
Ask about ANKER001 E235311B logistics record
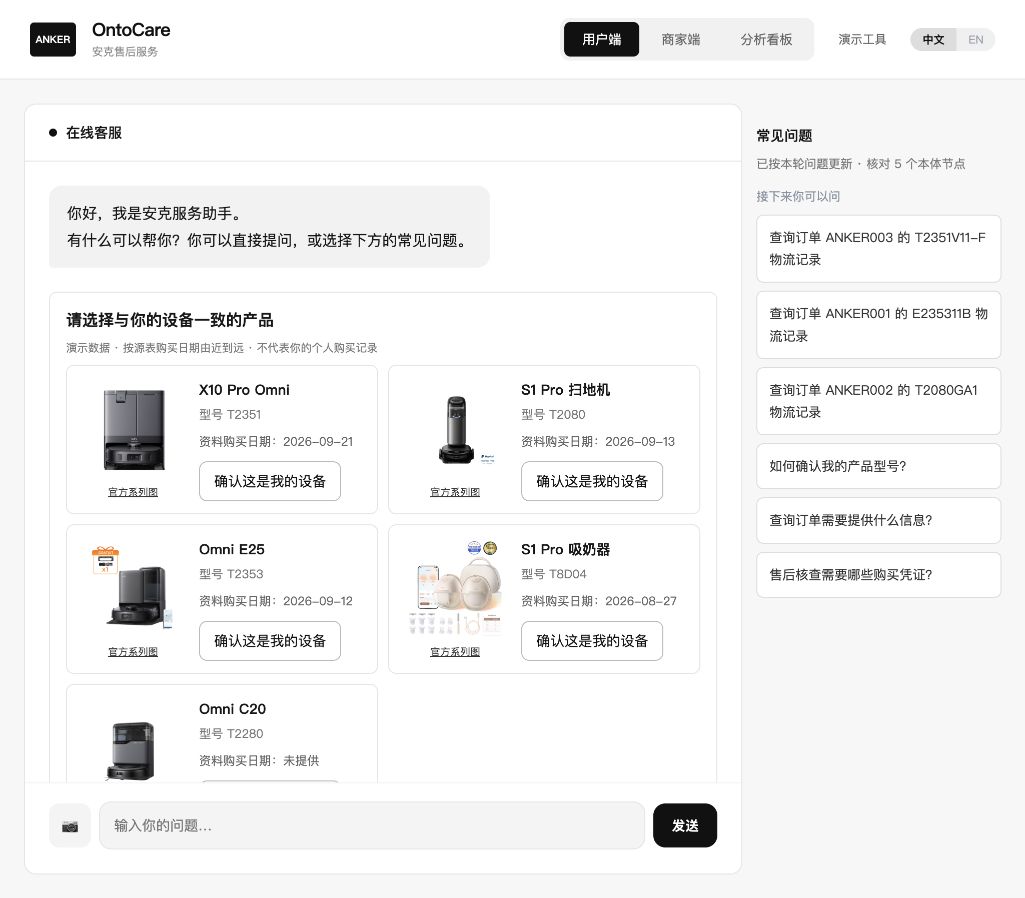click(x=879, y=325)
